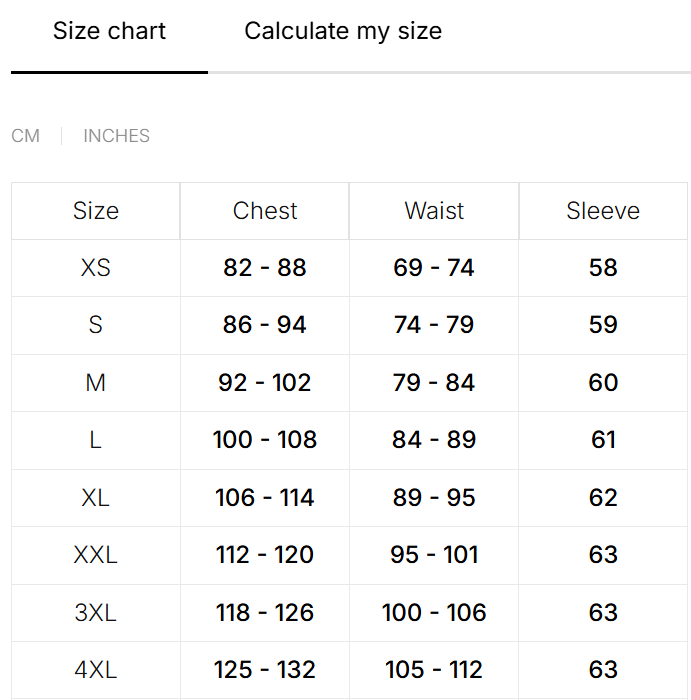Click waist value 84 - 89
The image size is (691, 700).
pyautogui.click(x=434, y=440)
